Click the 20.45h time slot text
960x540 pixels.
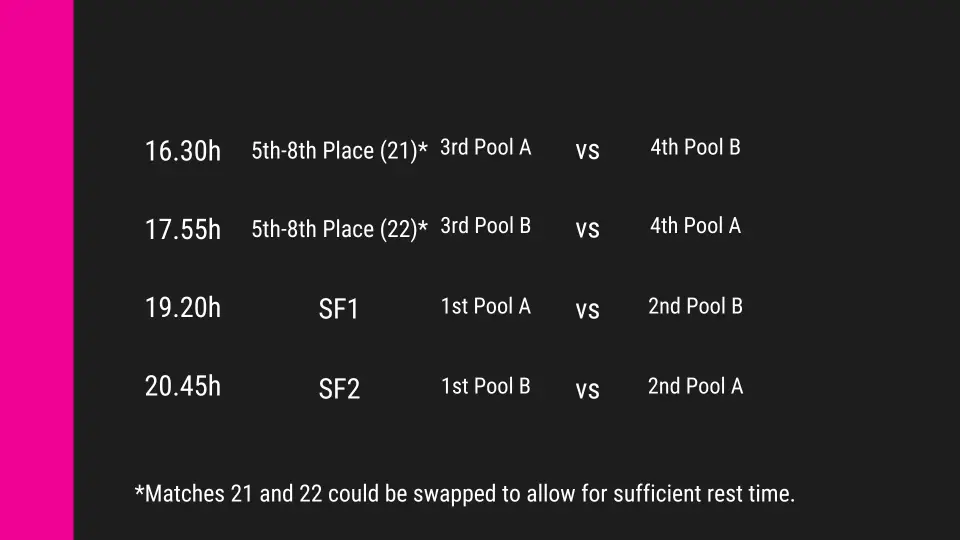click(x=183, y=387)
